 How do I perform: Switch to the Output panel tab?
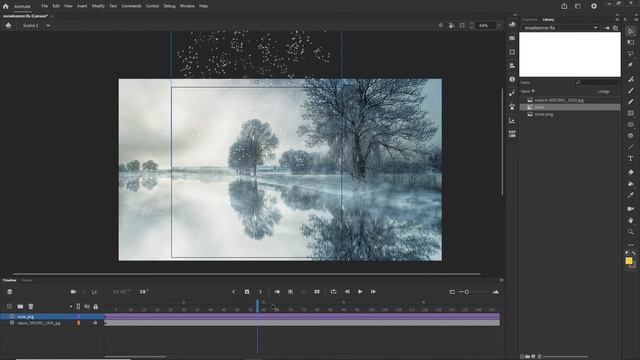coord(27,280)
